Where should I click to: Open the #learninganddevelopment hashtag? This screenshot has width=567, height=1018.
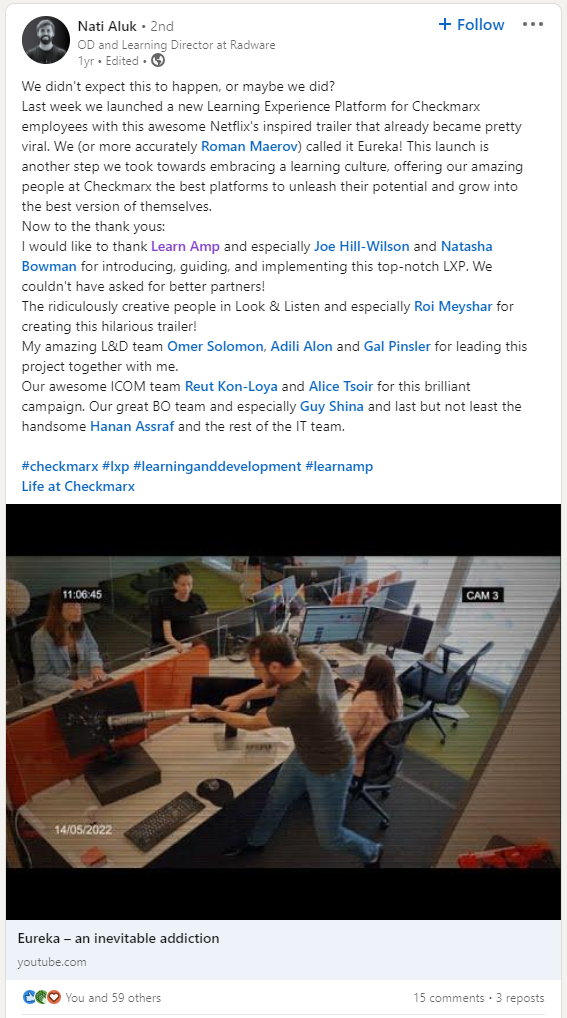(217, 466)
